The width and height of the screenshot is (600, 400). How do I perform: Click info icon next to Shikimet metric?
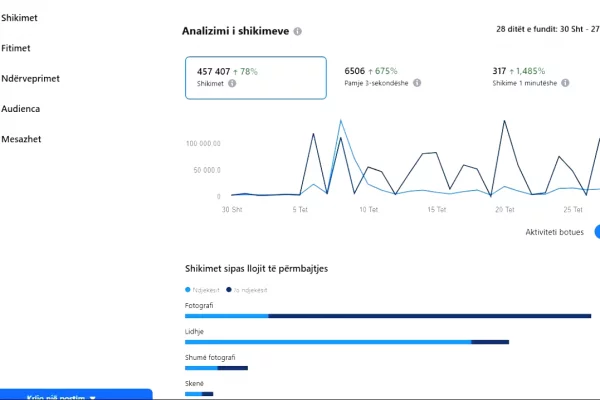(x=232, y=84)
